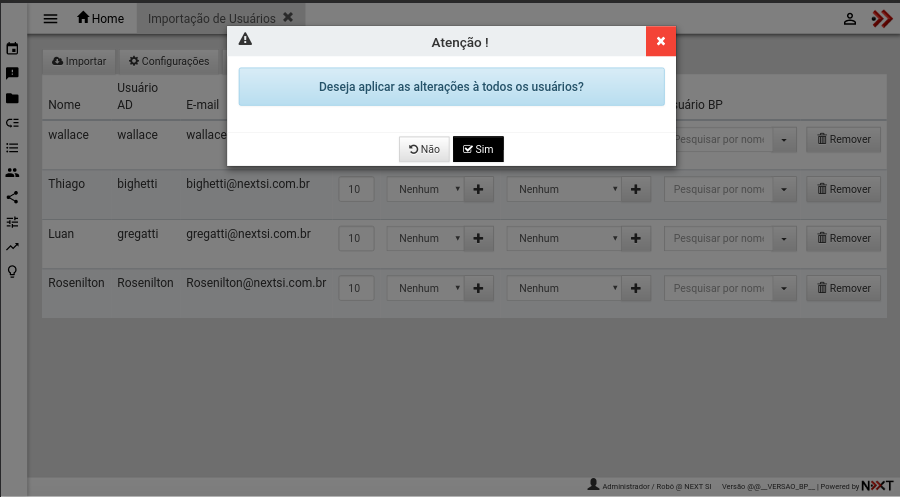The width and height of the screenshot is (900, 497).
Task: Close the Atenção dialog with red X
Action: coord(660,41)
